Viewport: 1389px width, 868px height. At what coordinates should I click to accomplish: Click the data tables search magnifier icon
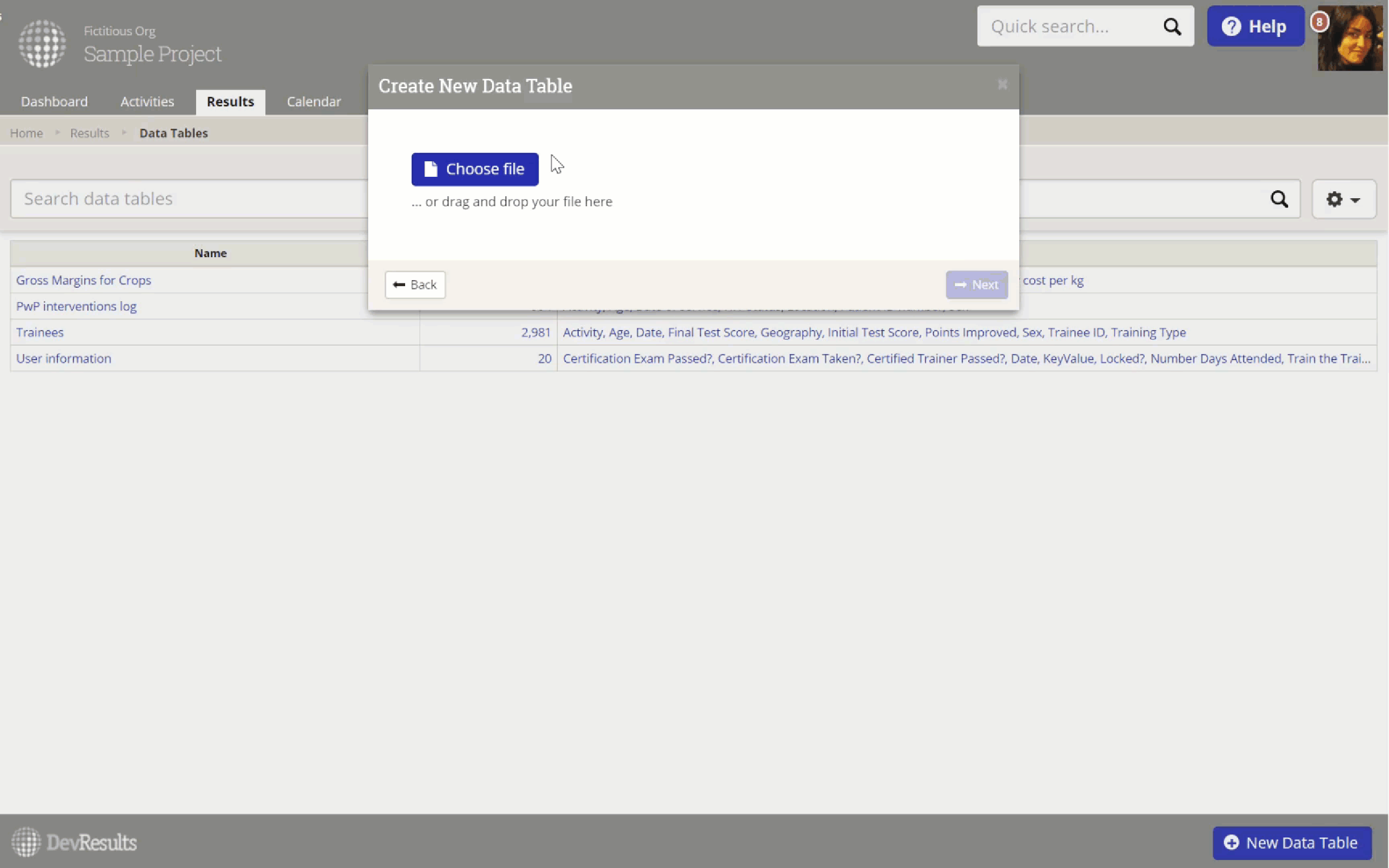(1279, 199)
